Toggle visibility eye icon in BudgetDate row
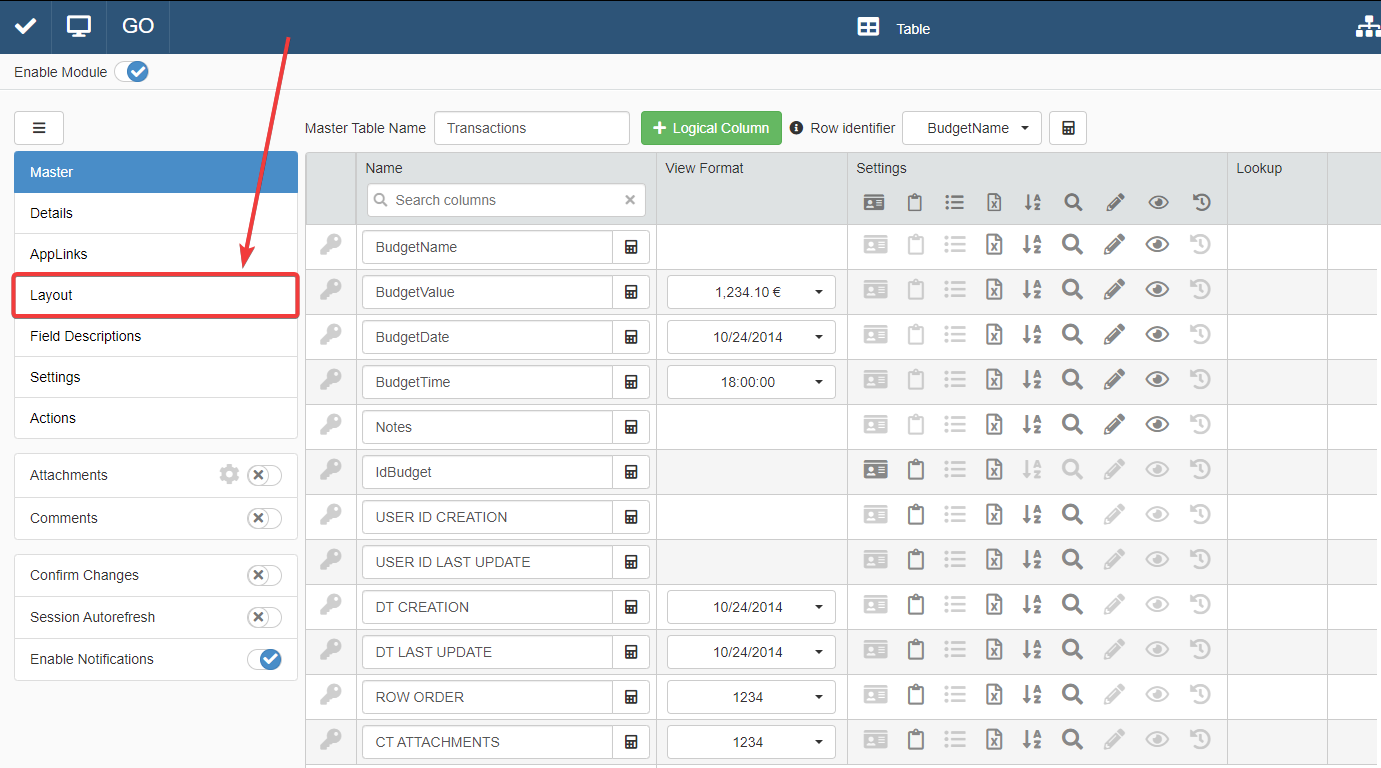 [x=1157, y=335]
